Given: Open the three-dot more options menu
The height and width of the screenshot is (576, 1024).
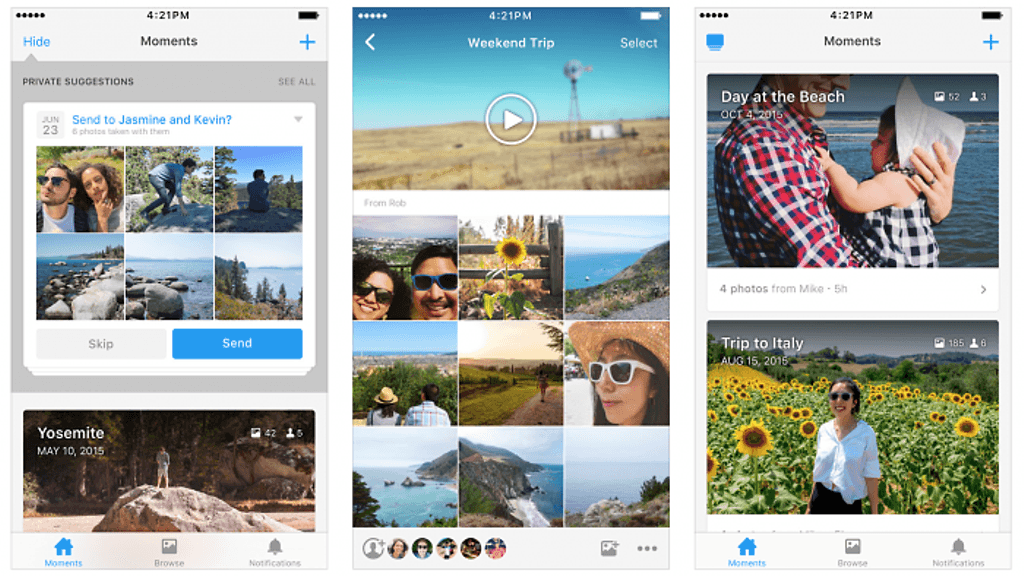Looking at the screenshot, I should click(647, 548).
